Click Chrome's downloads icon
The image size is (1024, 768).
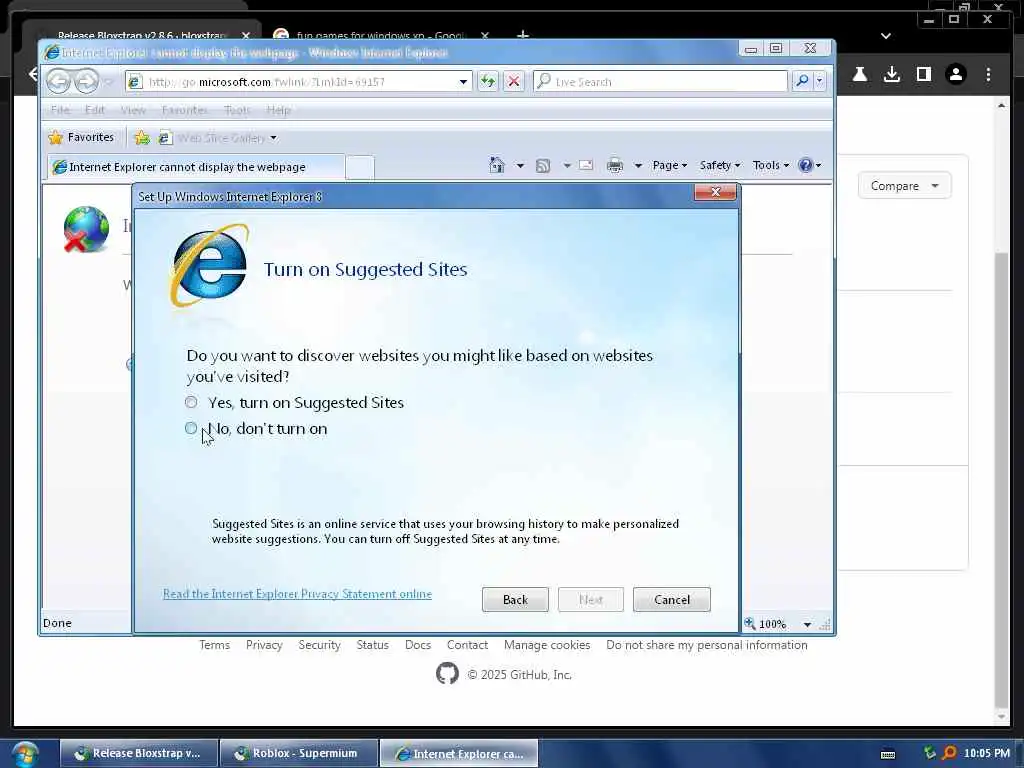tap(891, 74)
